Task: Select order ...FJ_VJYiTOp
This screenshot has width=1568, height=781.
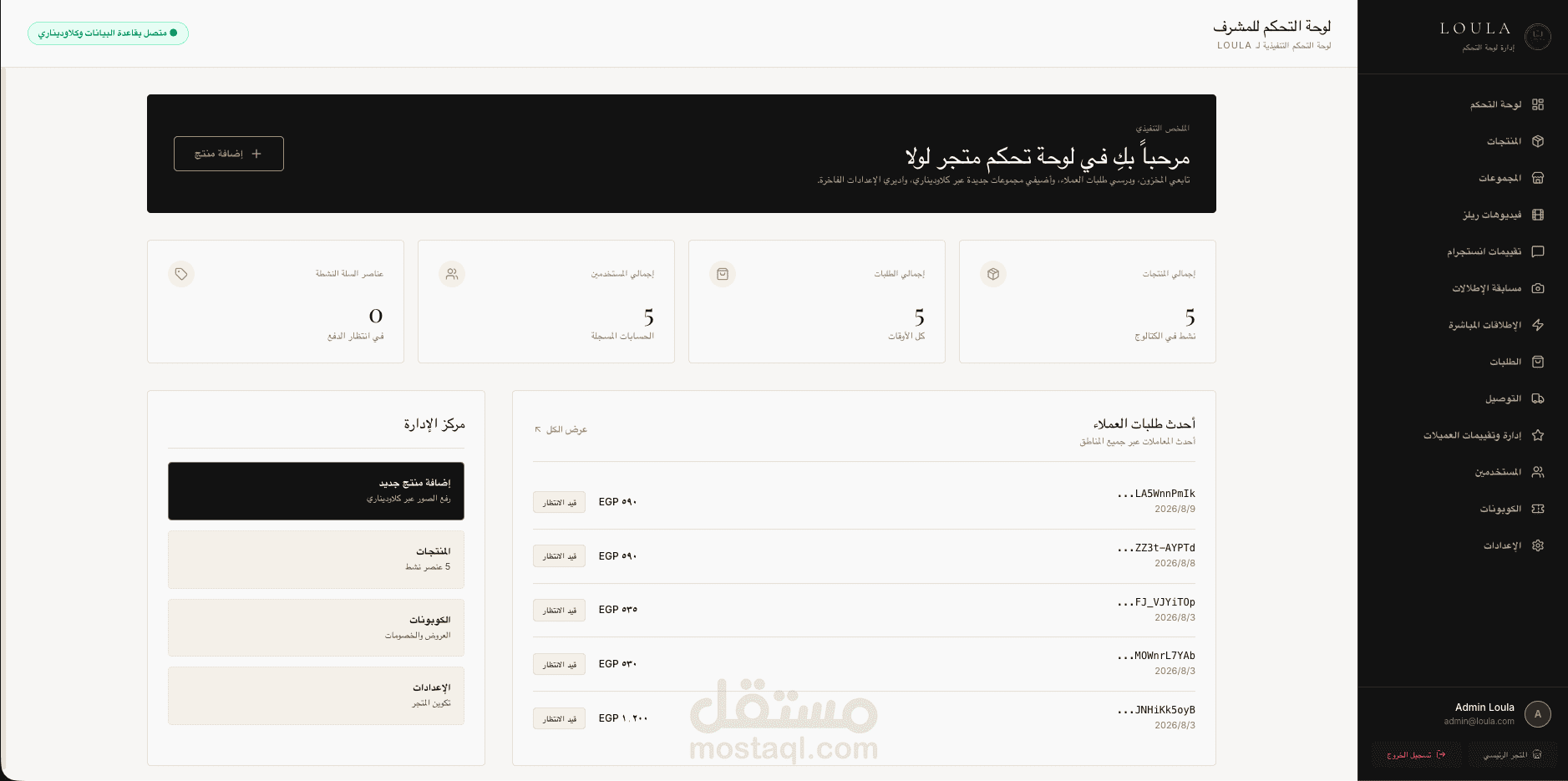Action: 864,610
